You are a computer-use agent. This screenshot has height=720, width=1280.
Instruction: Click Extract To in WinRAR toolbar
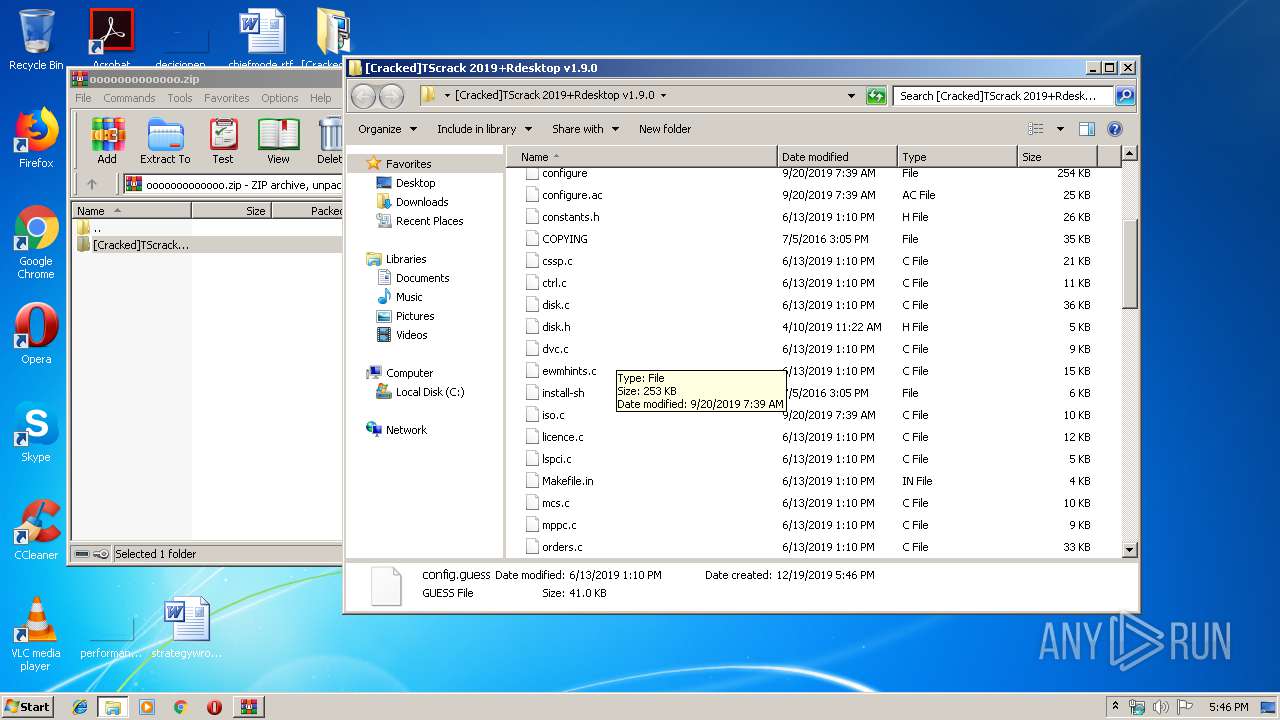click(165, 141)
